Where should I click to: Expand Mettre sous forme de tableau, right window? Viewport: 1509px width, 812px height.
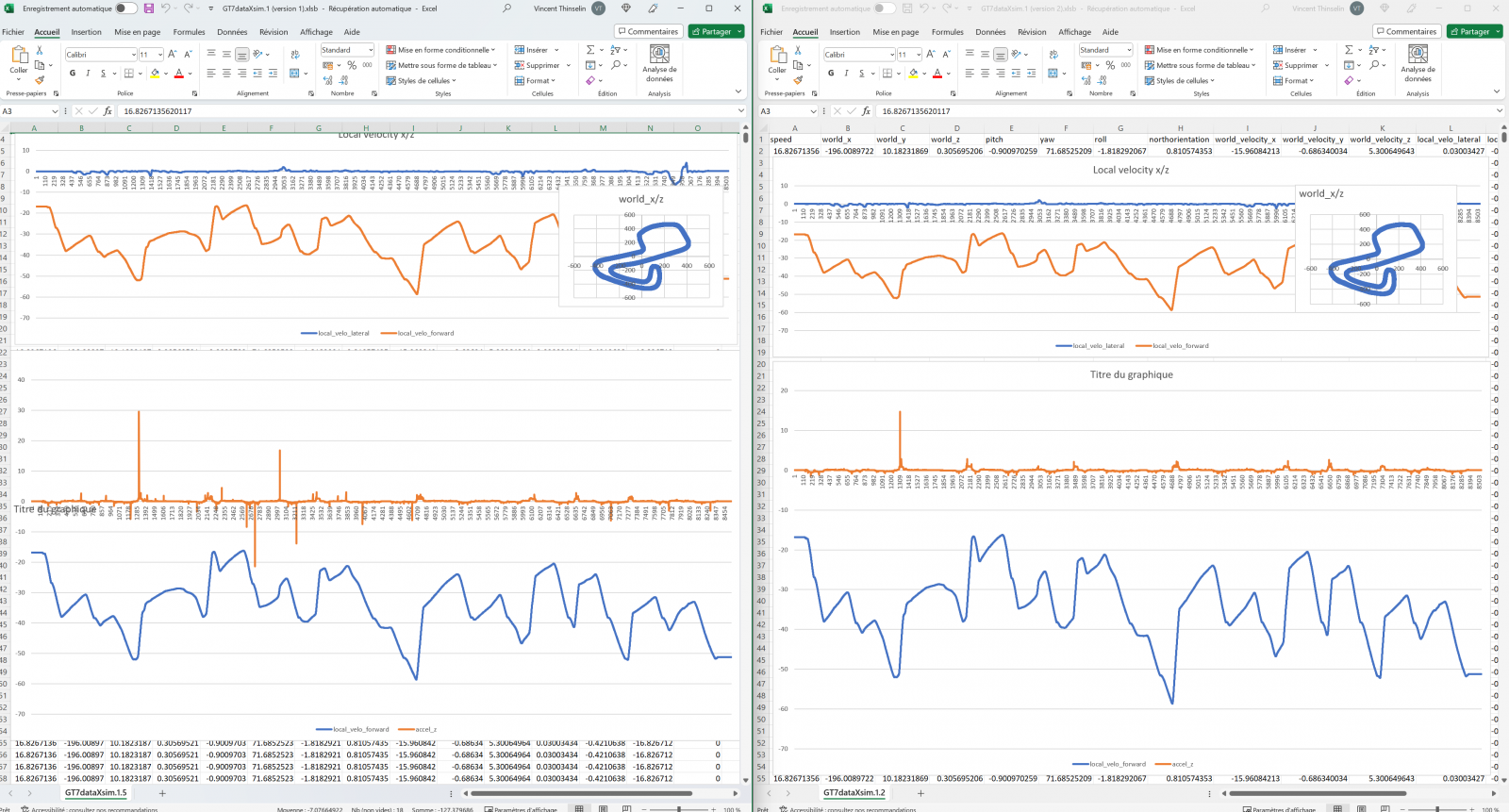click(1202, 65)
